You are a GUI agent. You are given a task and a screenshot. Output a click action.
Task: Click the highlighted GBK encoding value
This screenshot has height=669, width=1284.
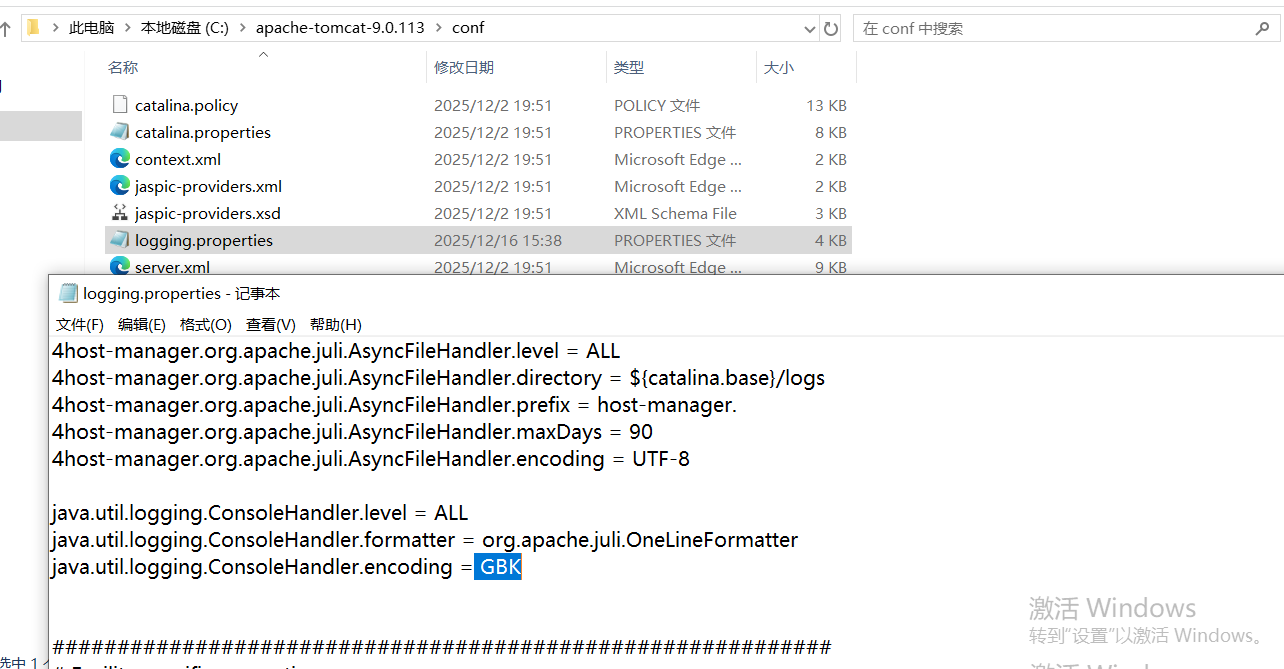click(500, 567)
